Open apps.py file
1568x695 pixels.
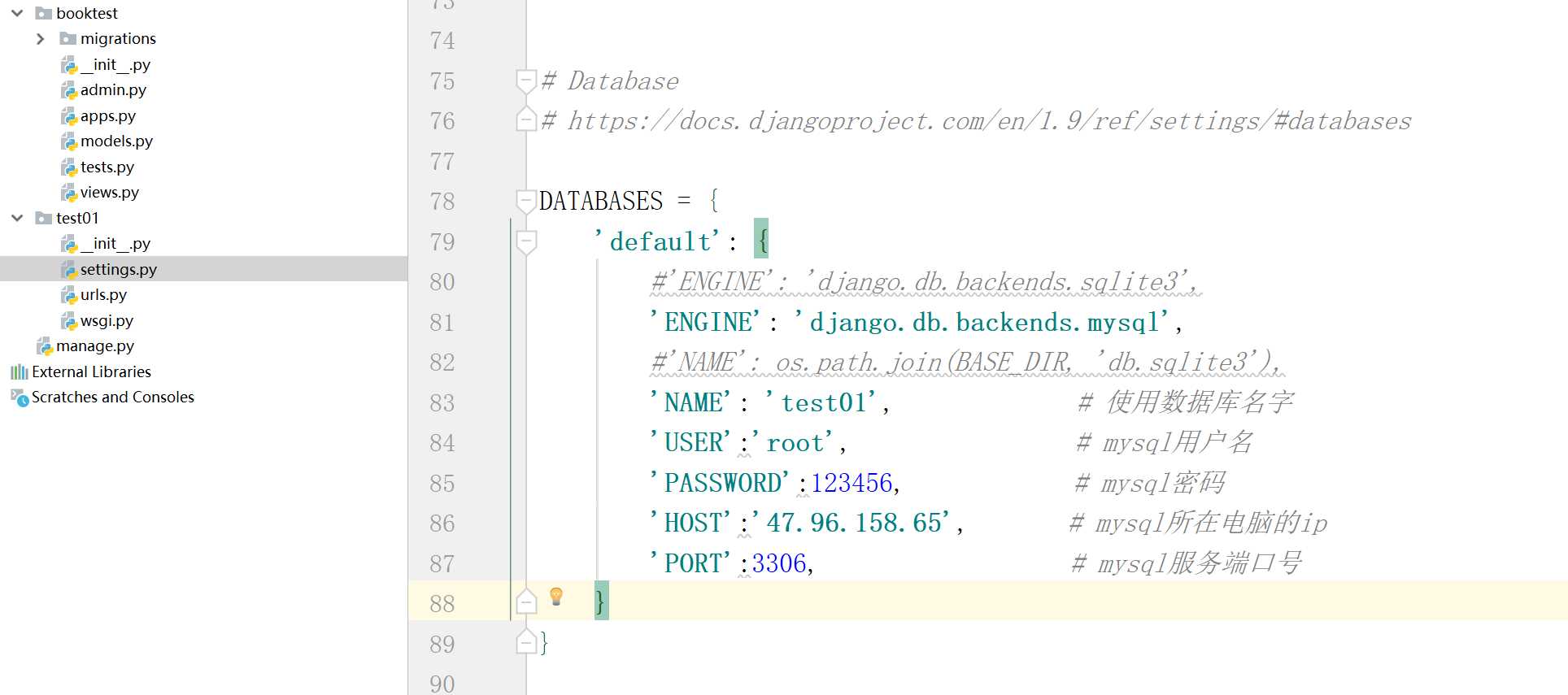[108, 115]
